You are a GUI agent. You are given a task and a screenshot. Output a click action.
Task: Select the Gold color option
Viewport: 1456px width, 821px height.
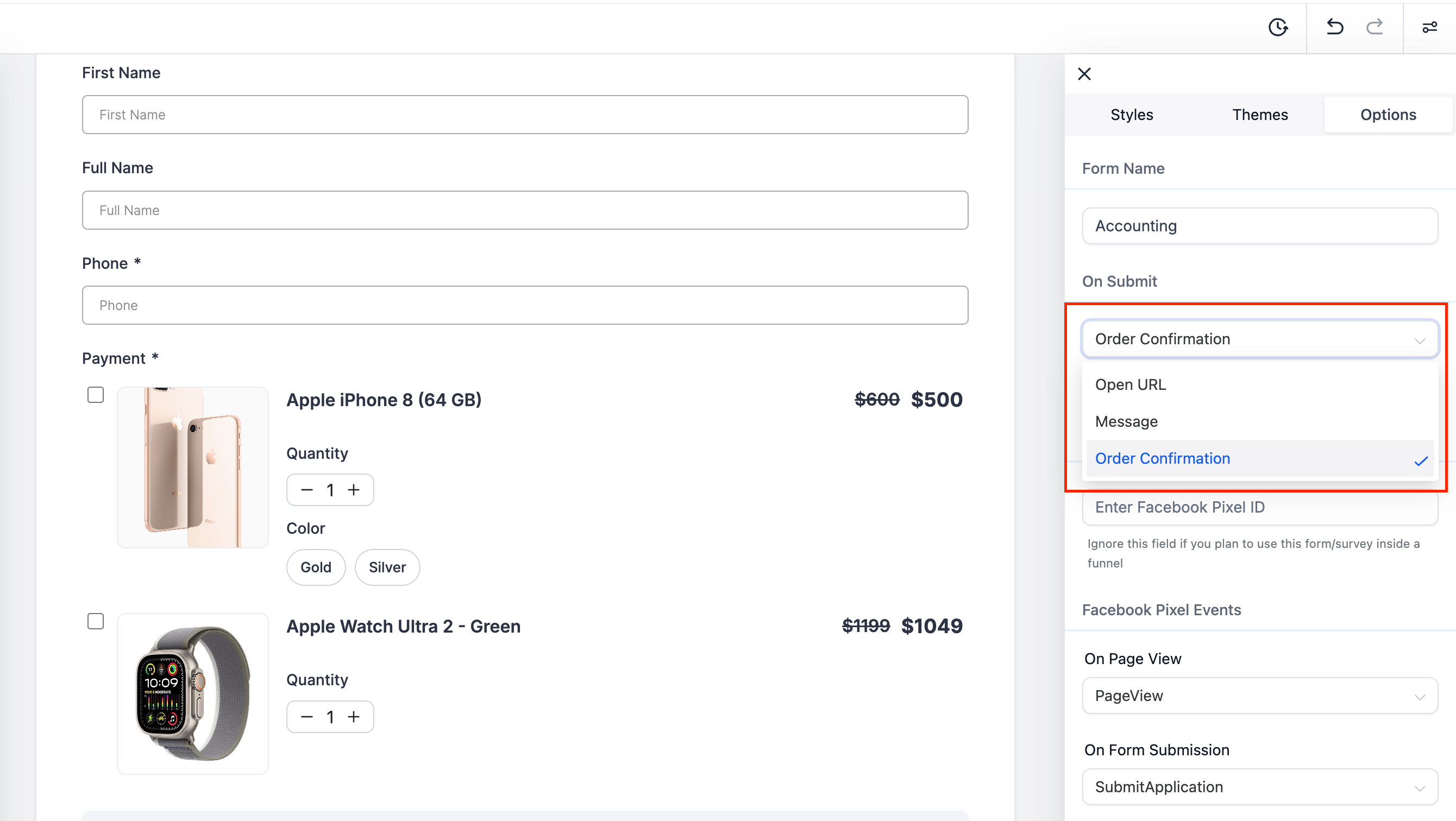[316, 567]
